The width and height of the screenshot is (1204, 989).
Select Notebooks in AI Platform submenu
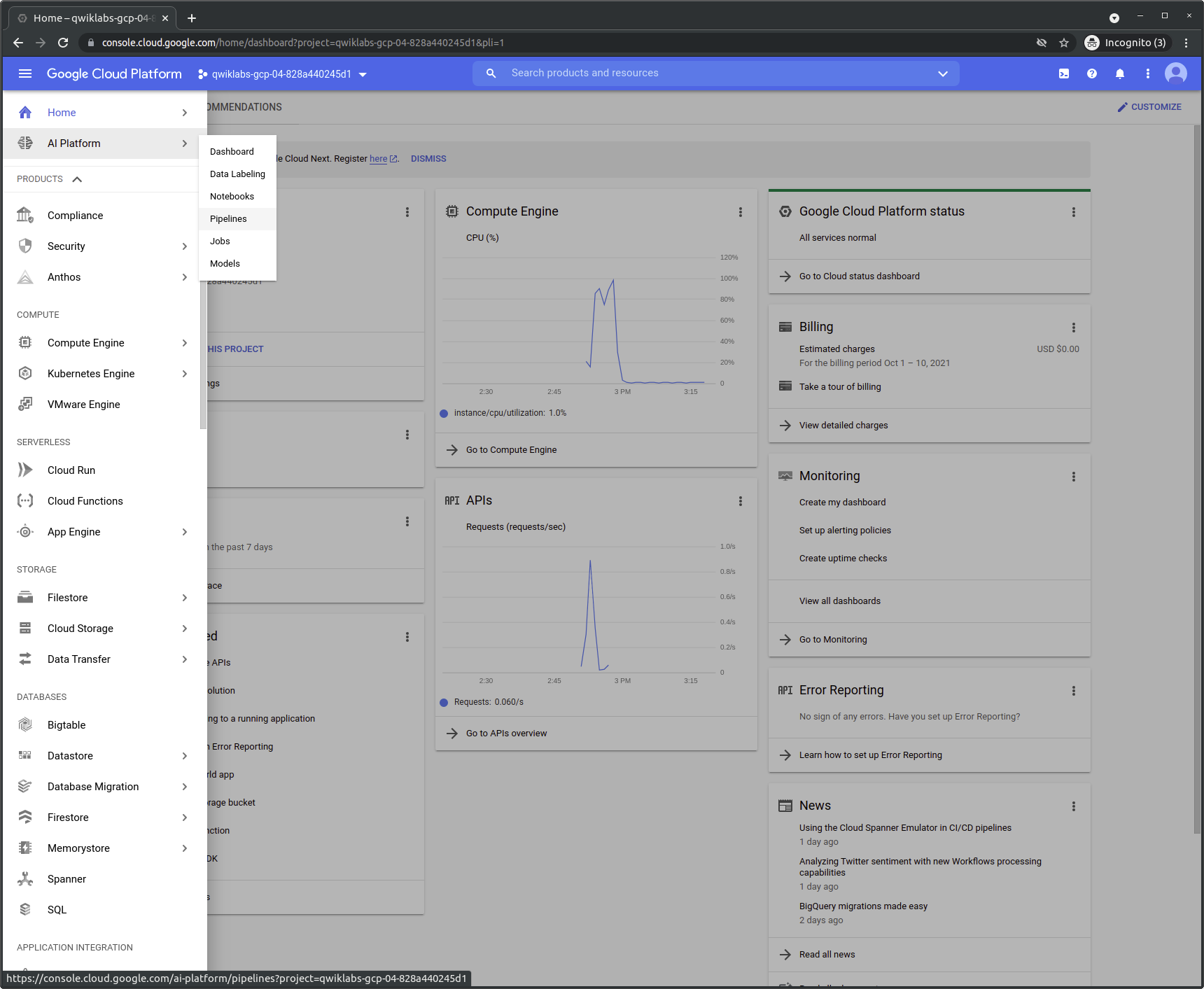click(x=237, y=196)
